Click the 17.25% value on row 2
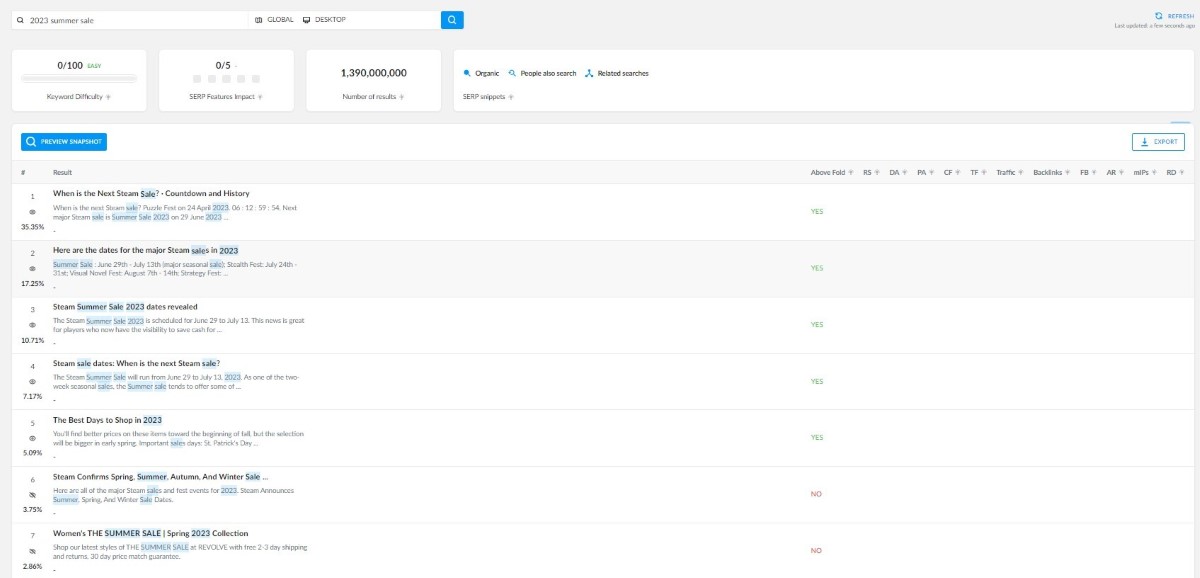Screen dimensions: 1200x578 tap(32, 283)
